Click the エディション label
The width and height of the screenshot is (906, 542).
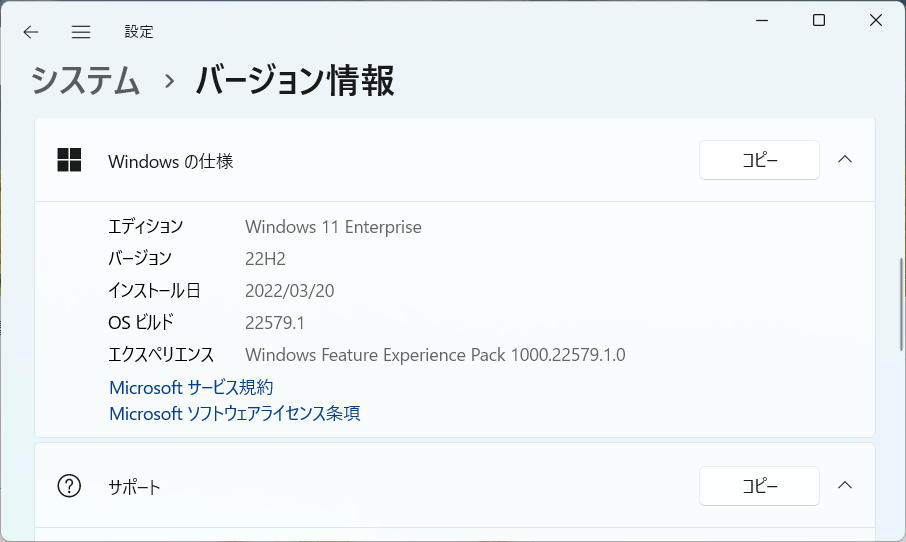[x=146, y=227]
